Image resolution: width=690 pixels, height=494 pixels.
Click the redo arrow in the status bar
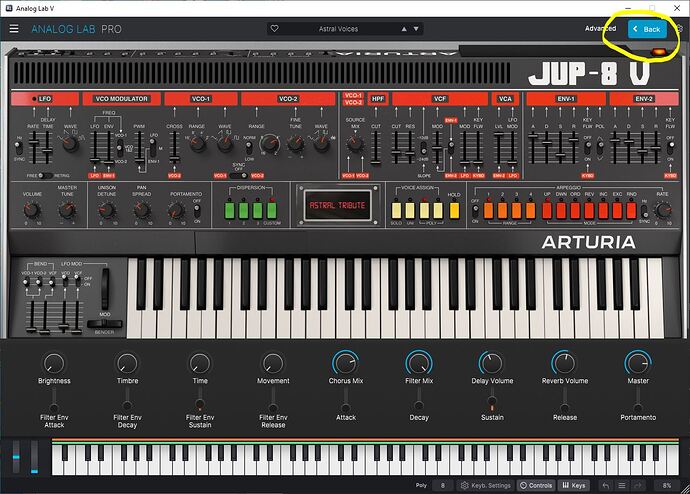point(638,485)
